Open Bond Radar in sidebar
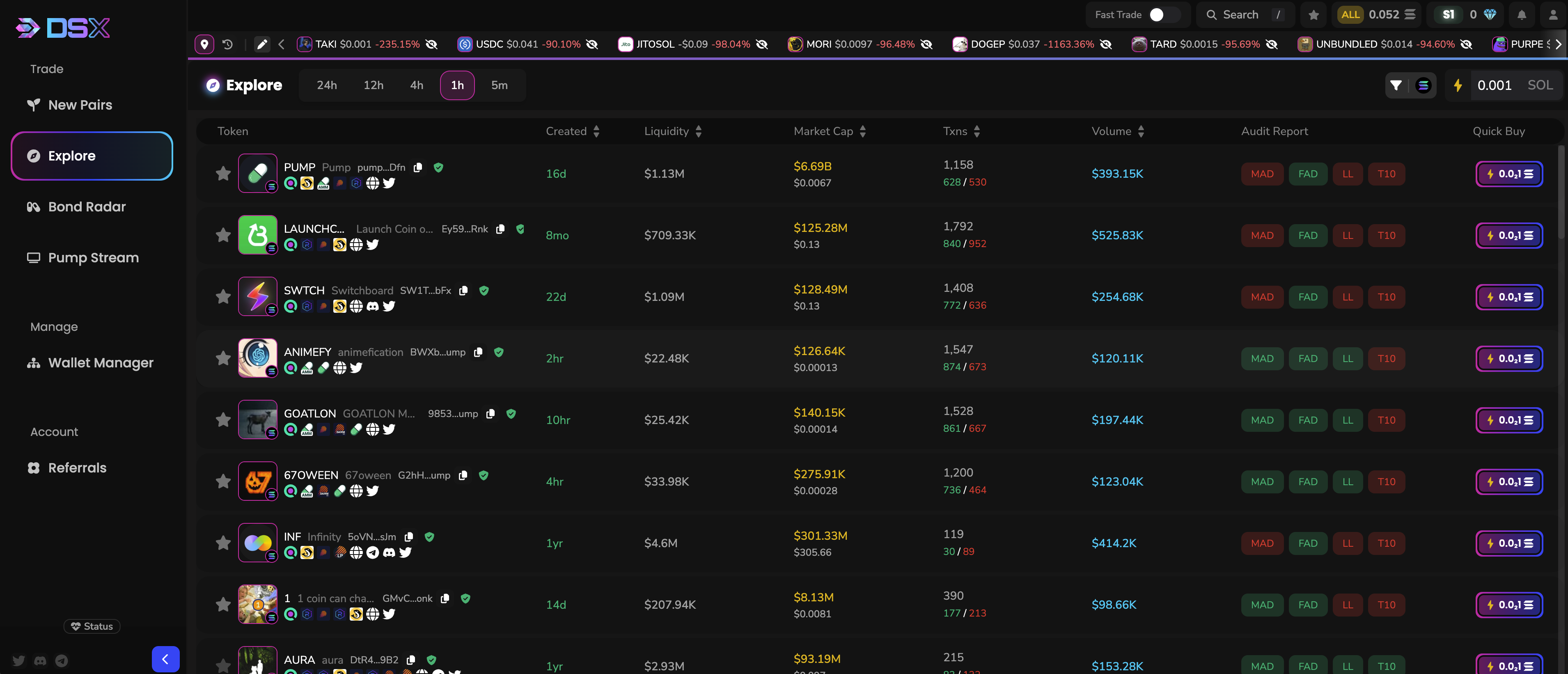 (87, 207)
